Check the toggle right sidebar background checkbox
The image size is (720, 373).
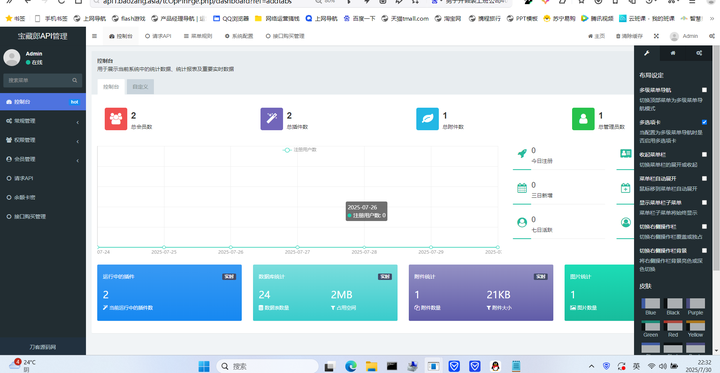pyautogui.click(x=704, y=250)
